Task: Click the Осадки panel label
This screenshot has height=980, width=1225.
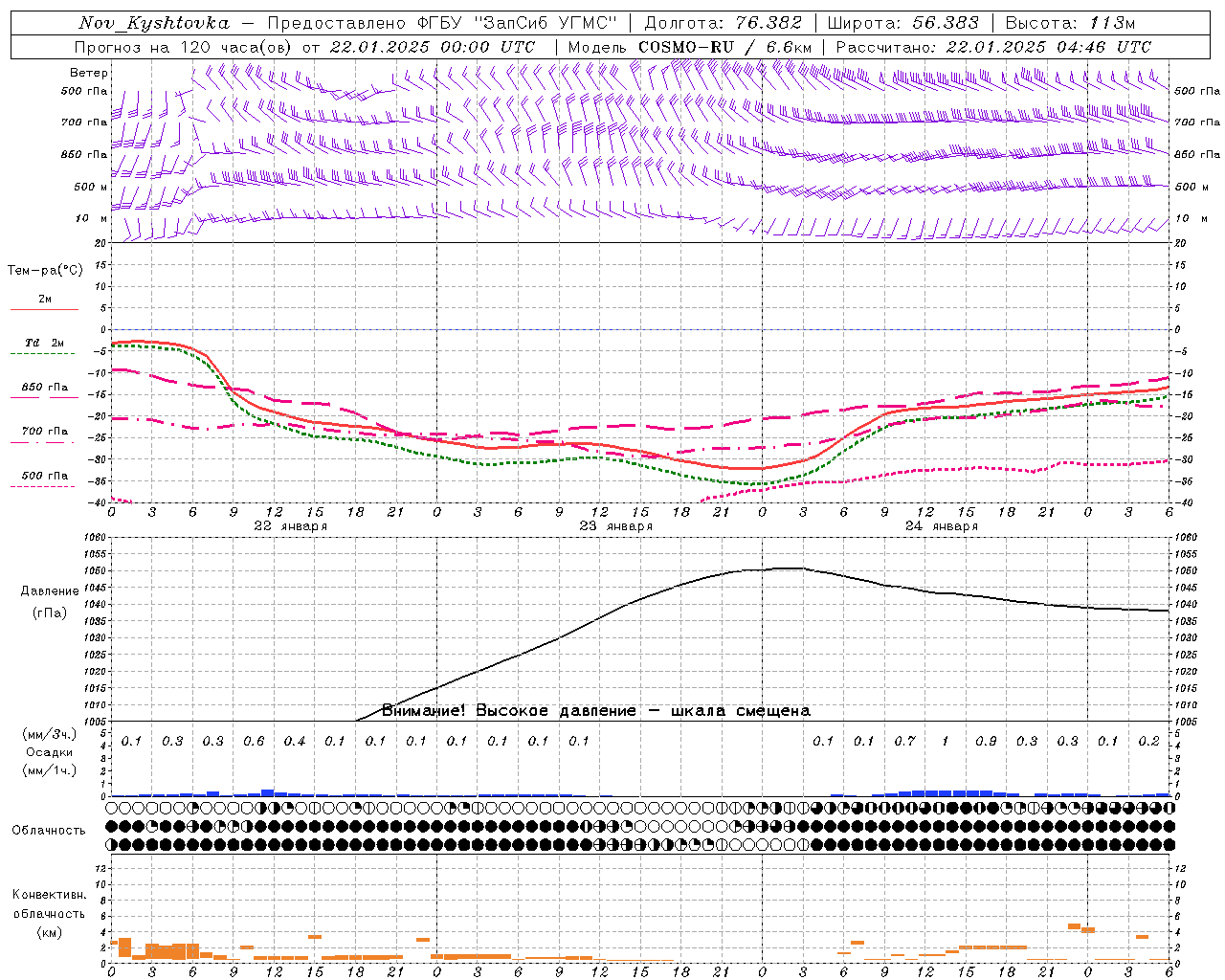Action: point(50,752)
